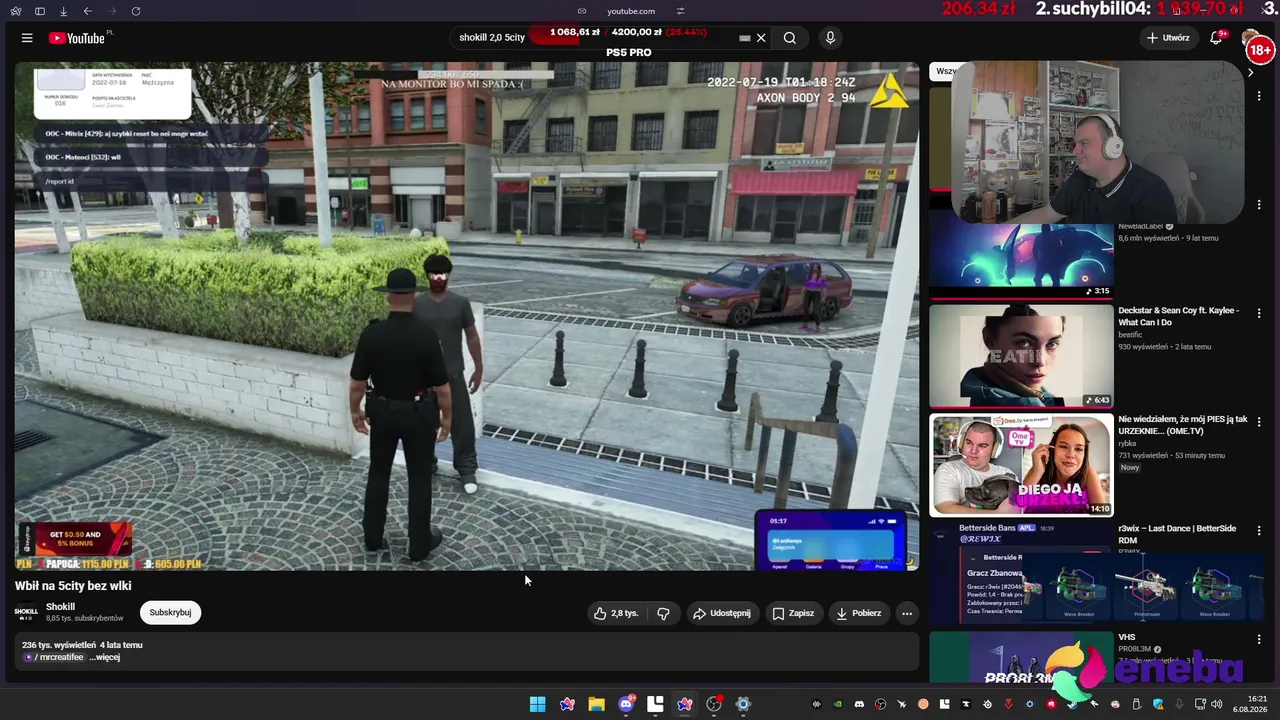Open the YouTube guide hamburger menu

(x=27, y=38)
